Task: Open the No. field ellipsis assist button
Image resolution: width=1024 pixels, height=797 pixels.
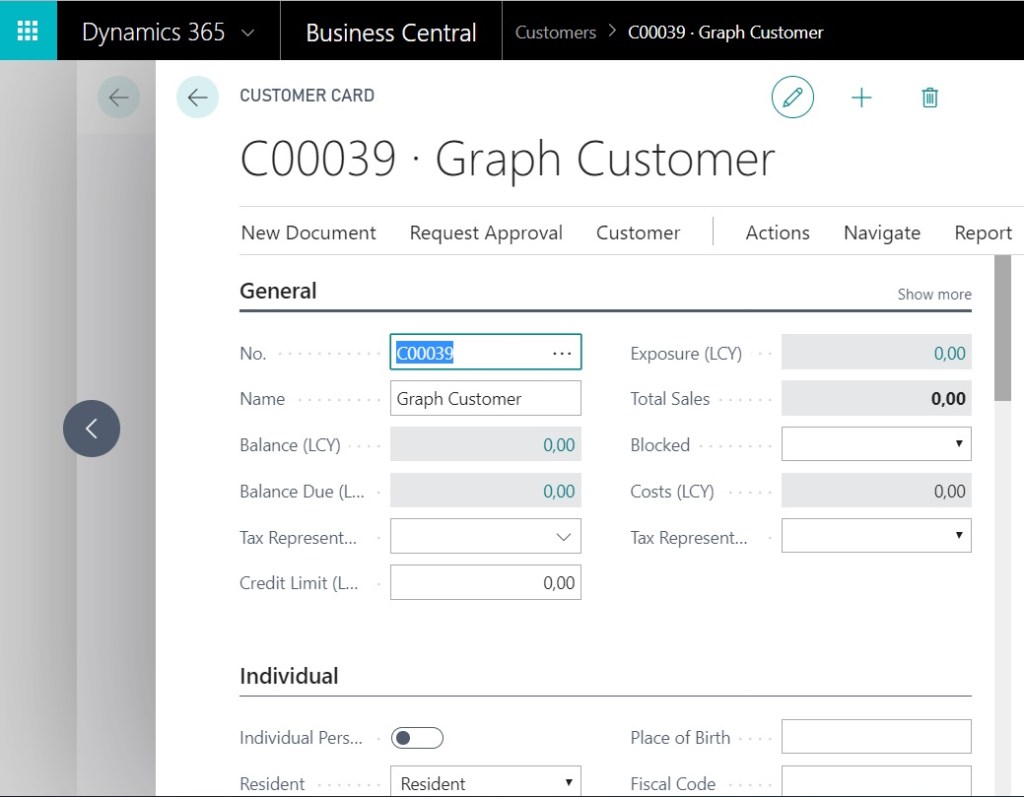Action: pos(562,353)
